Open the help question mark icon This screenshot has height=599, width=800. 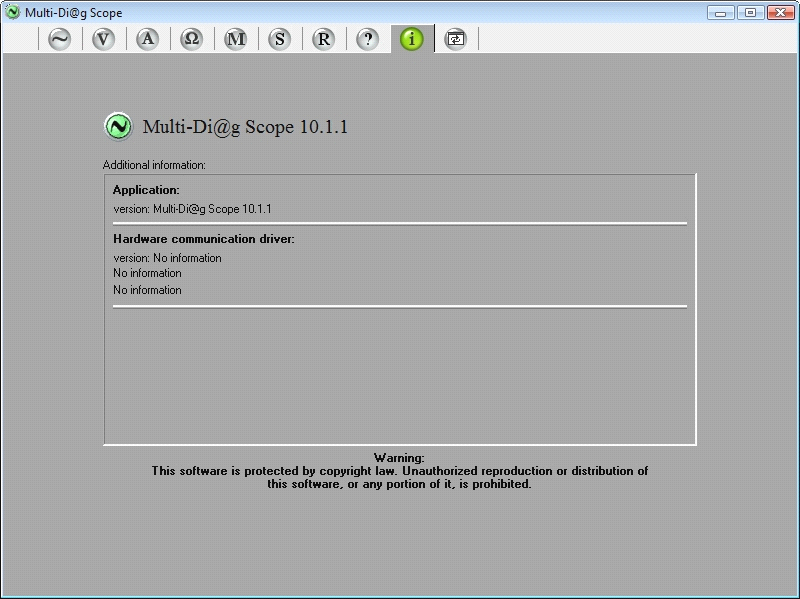[367, 39]
